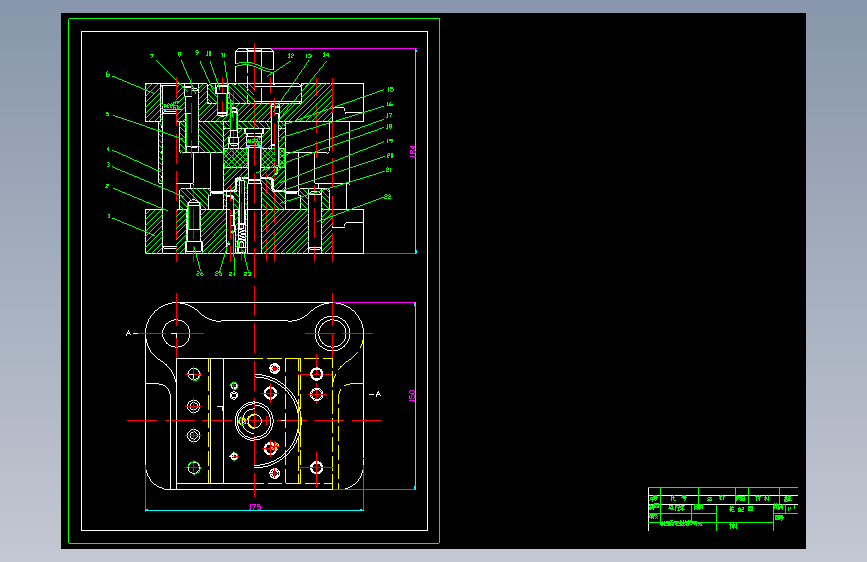Click part balloon number "17"
The image size is (867, 562).
[x=389, y=115]
